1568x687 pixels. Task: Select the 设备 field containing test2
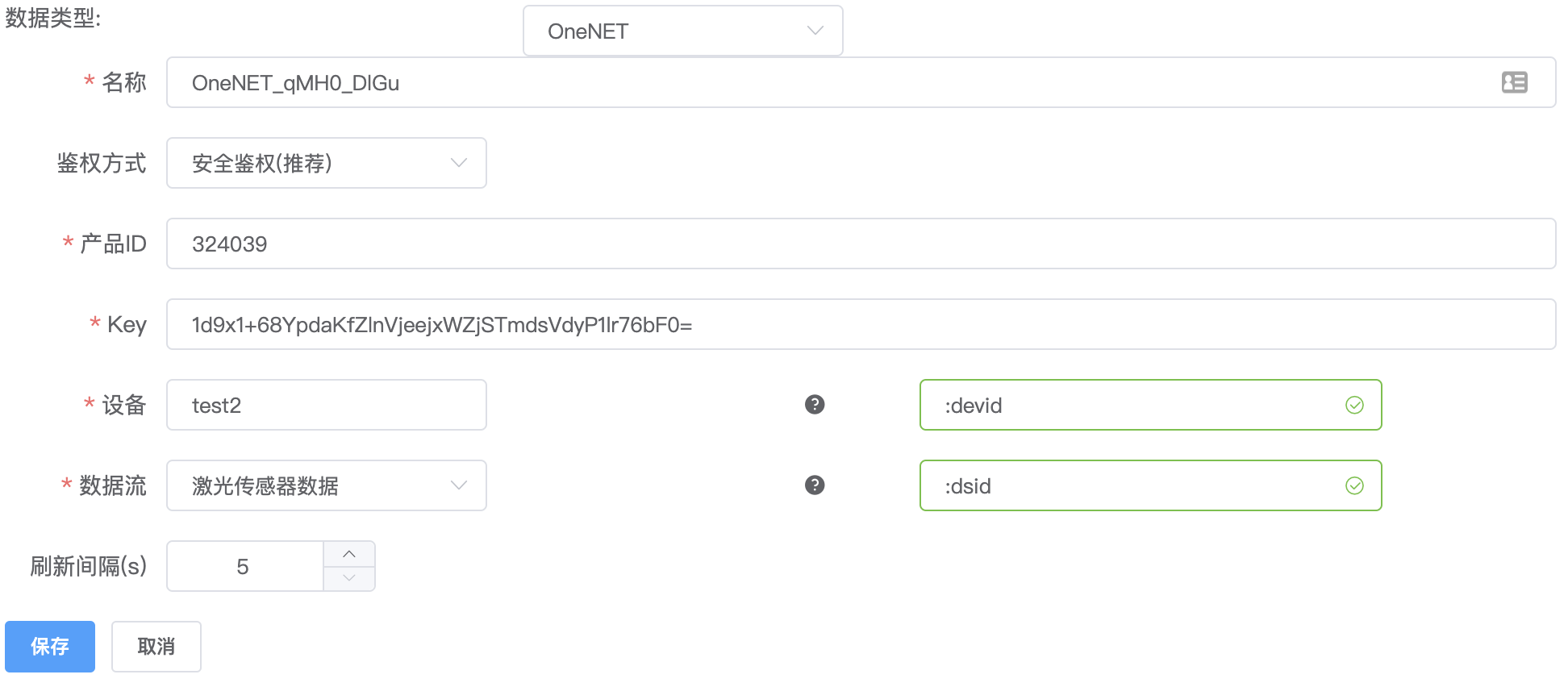(x=327, y=405)
